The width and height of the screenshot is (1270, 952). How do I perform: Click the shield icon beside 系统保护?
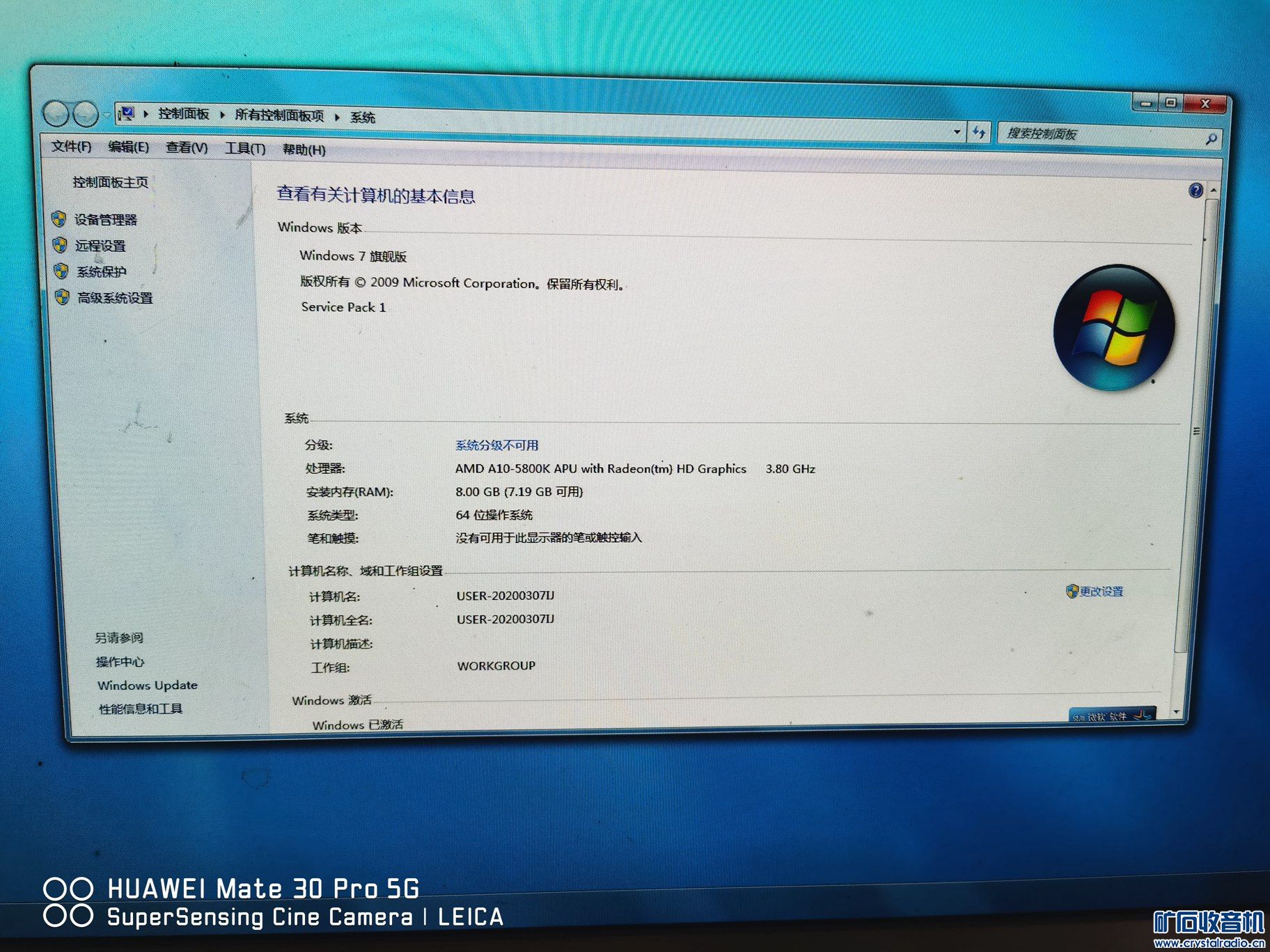[61, 271]
